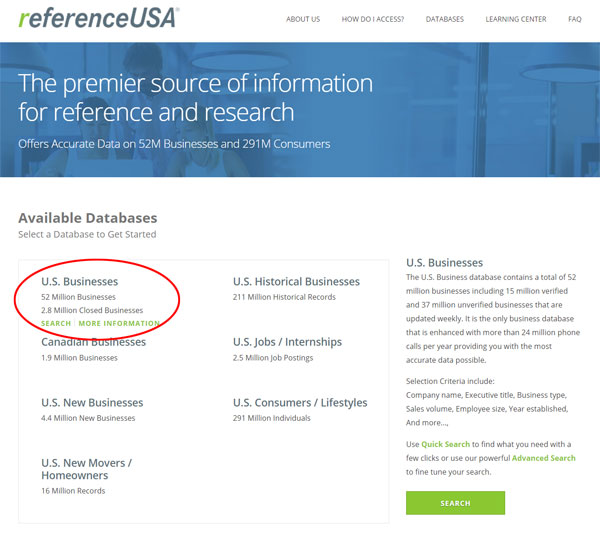Click '2.5 Million Job Postings' text
Image resolution: width=600 pixels, height=534 pixels.
pyautogui.click(x=273, y=358)
